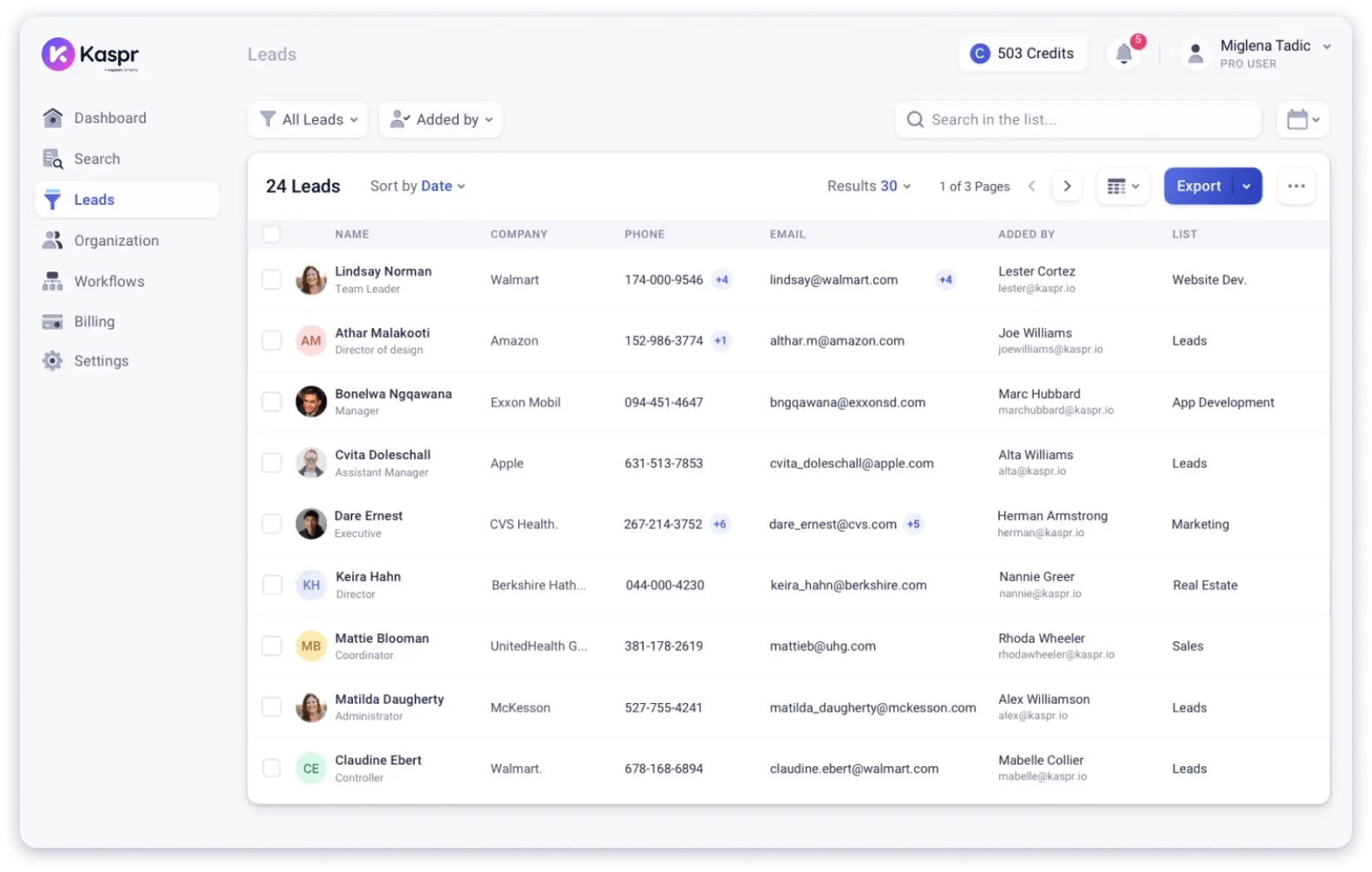Navigate to Dashboard in sidebar
The width and height of the screenshot is (1372, 872).
click(109, 118)
